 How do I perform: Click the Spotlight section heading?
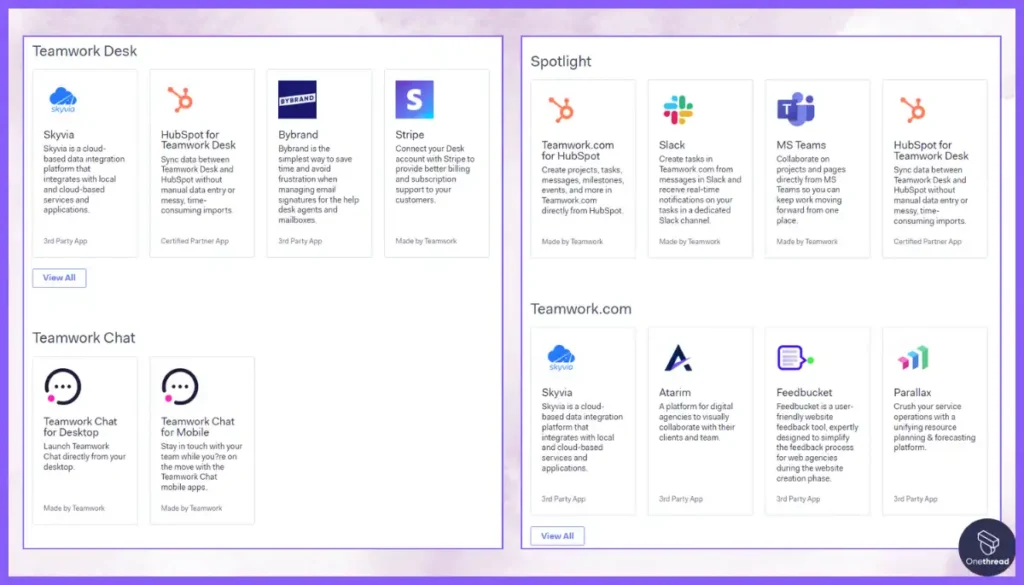(560, 61)
